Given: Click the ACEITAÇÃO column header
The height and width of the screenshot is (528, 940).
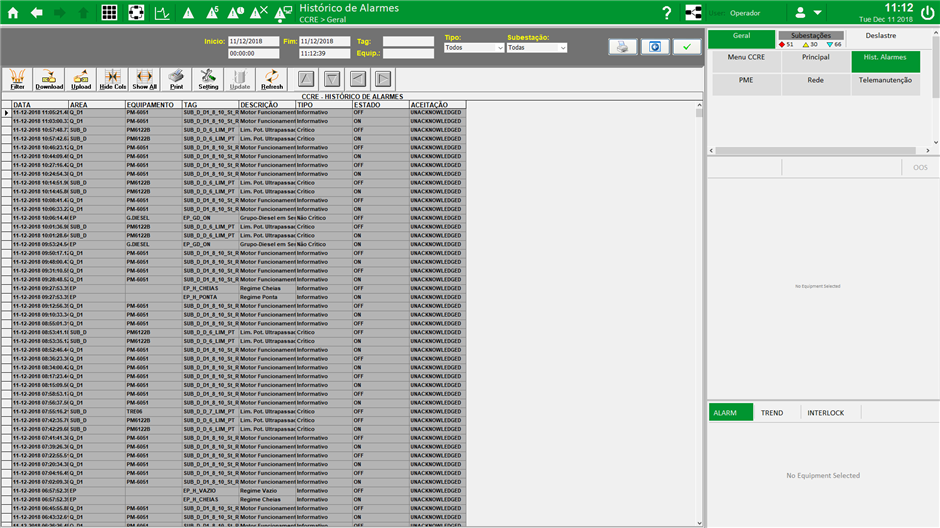Looking at the screenshot, I should click(x=437, y=105).
